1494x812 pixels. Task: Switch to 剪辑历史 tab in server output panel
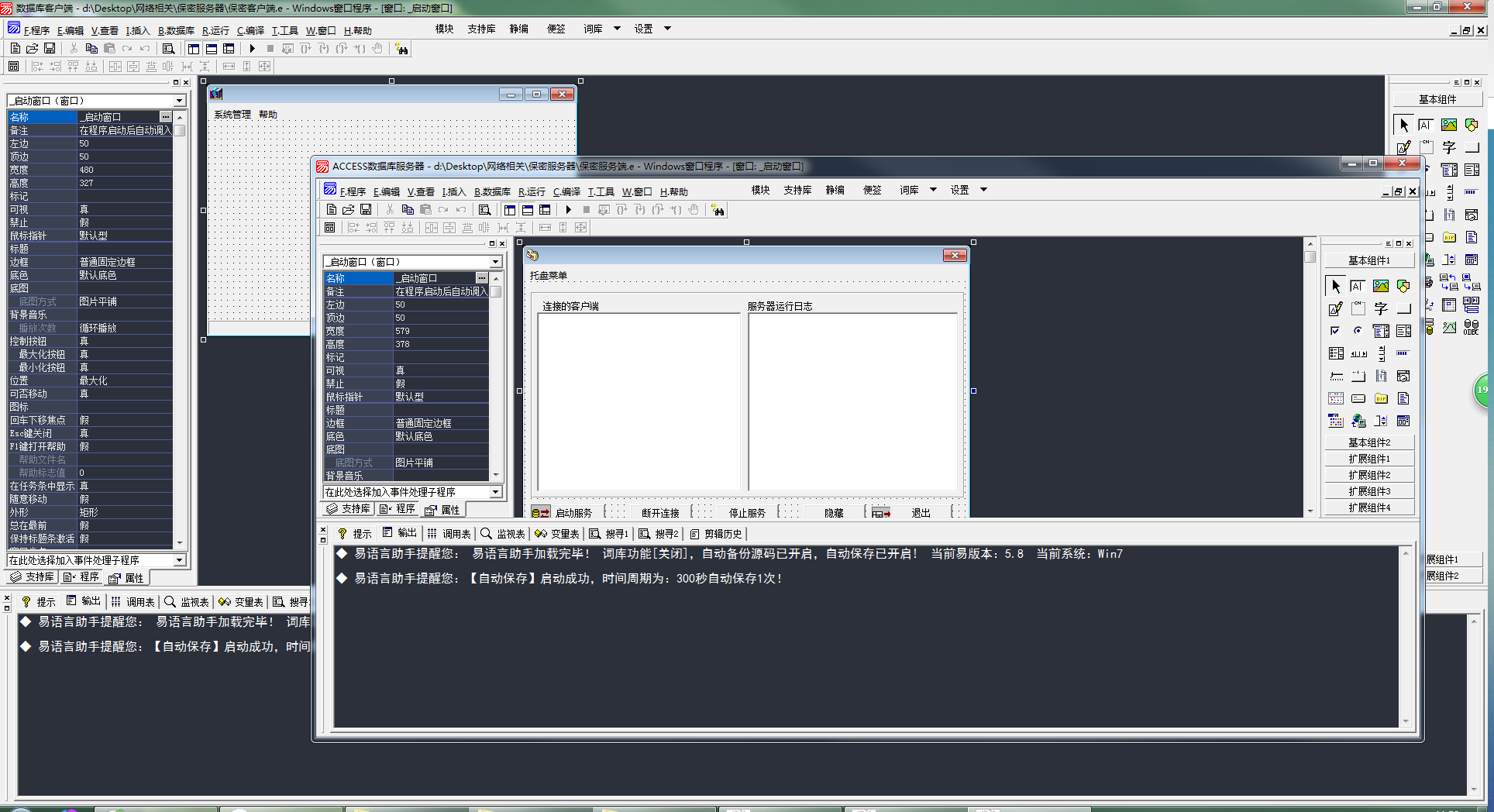(716, 534)
